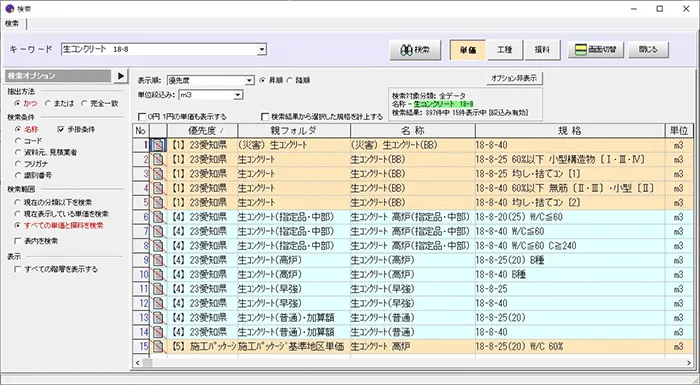This screenshot has width=700, height=385.
Task: Click the document icon in row 3
Action: point(158,174)
